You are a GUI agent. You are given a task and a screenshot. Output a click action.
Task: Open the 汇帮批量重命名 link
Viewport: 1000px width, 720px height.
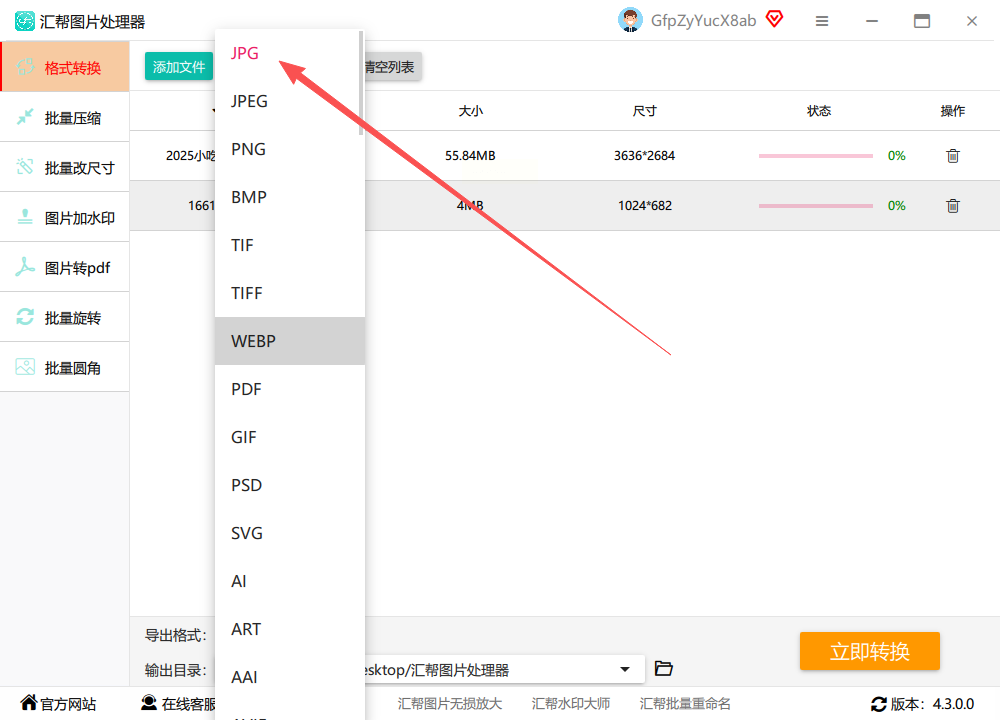click(685, 703)
